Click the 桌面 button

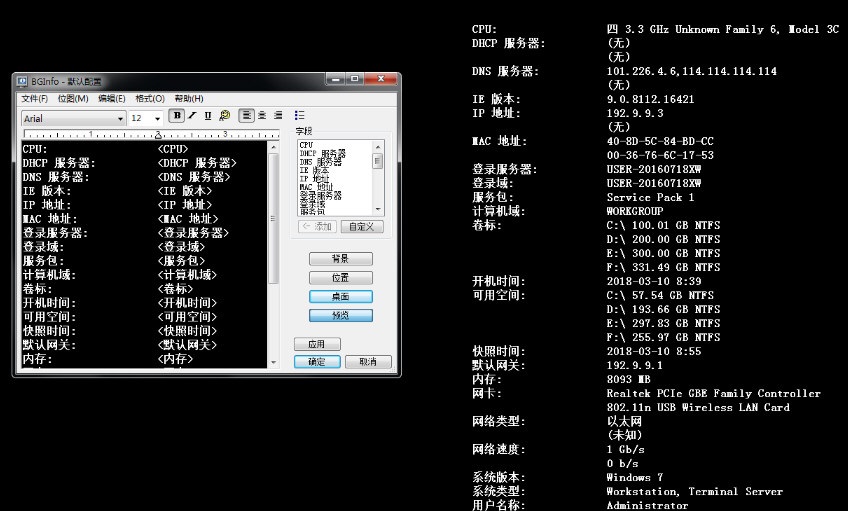click(x=341, y=297)
